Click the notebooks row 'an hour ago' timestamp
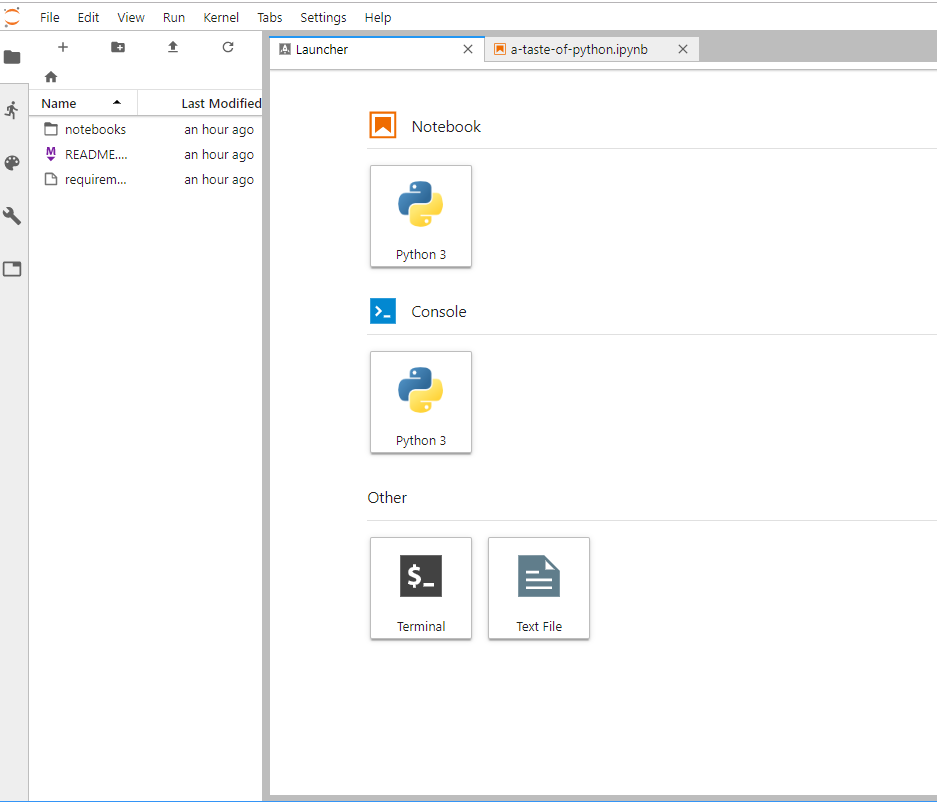Screen dimensions: 937x802 click(219, 130)
